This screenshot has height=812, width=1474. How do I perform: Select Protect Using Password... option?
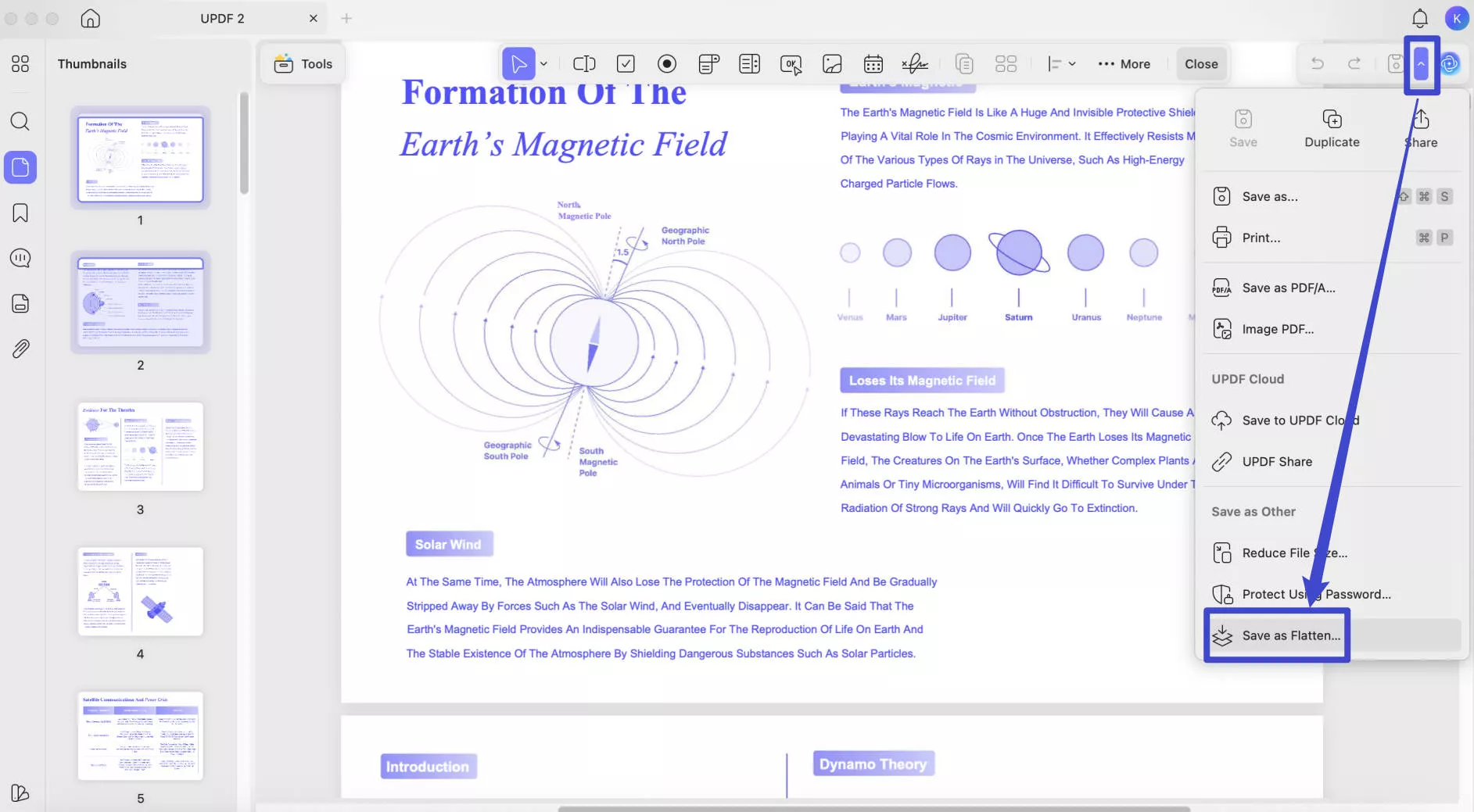[x=1332, y=595]
